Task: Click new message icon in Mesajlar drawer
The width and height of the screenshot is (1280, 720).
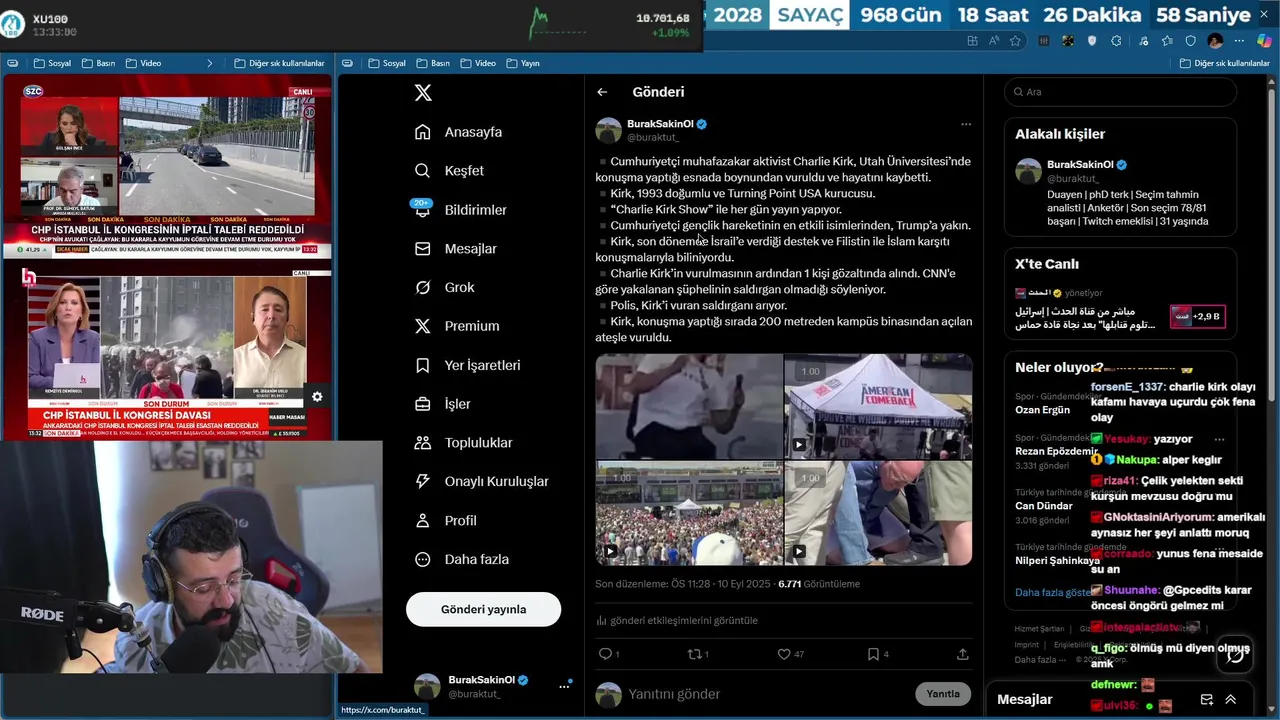Action: pyautogui.click(x=1206, y=700)
